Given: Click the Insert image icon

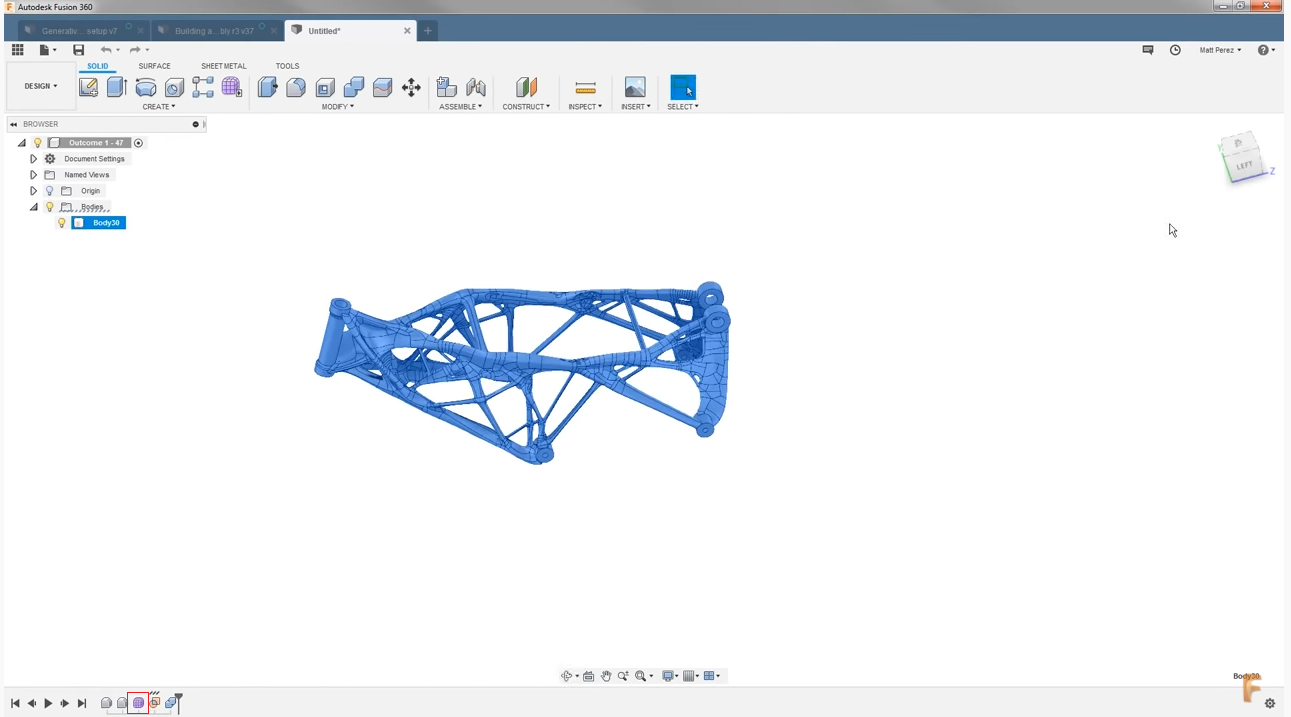Looking at the screenshot, I should pyautogui.click(x=635, y=88).
